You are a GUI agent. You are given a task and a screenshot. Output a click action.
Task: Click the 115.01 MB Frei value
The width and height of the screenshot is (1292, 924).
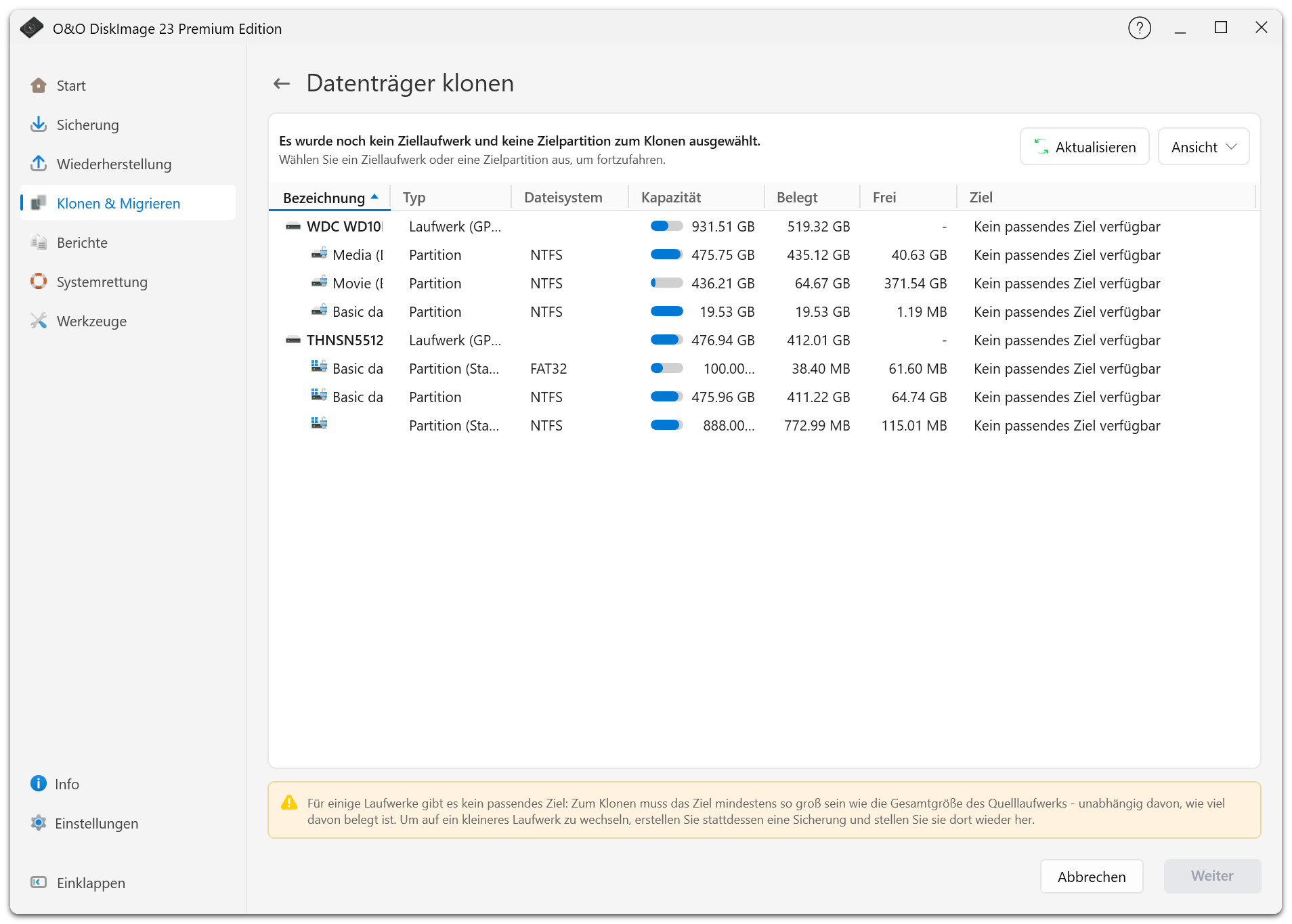(x=914, y=425)
